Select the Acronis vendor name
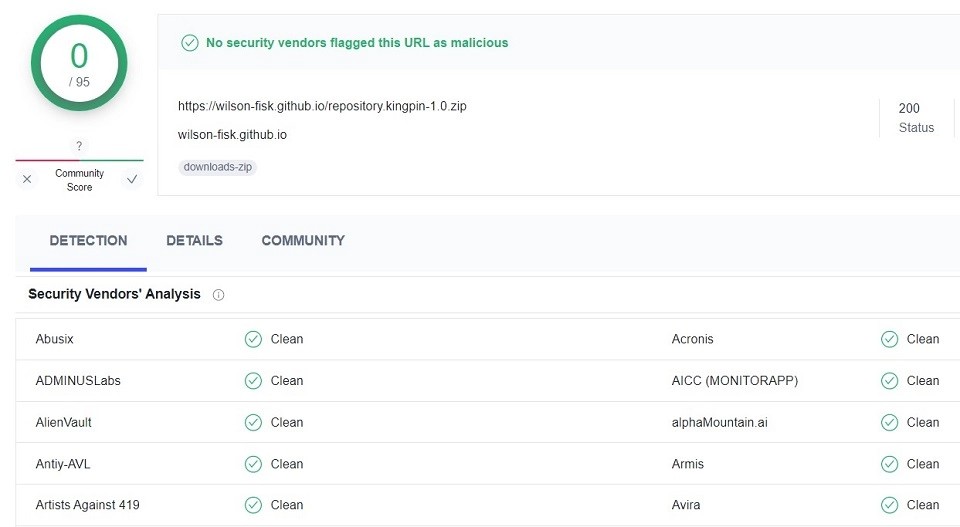Viewport: 960px width, 527px height. pos(692,339)
